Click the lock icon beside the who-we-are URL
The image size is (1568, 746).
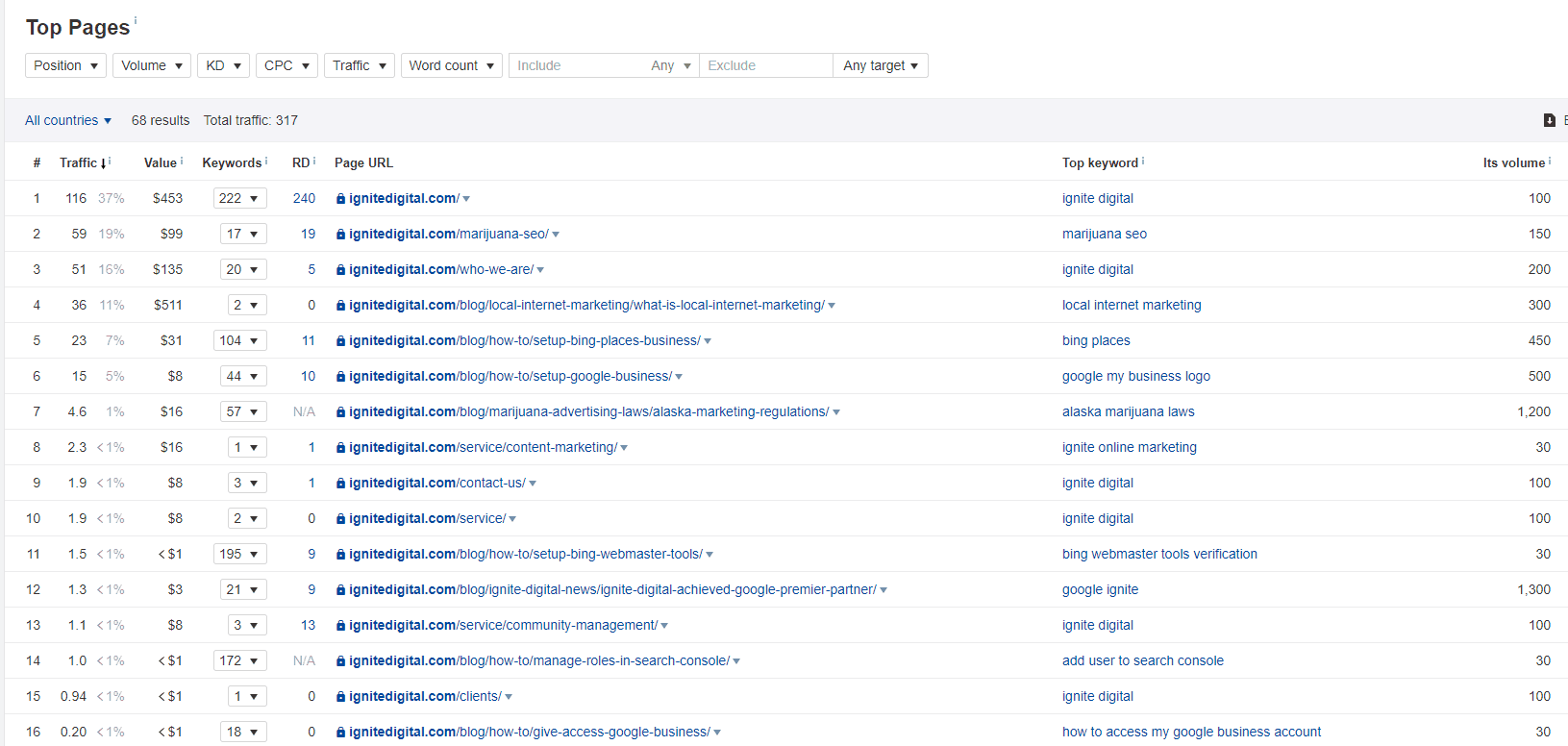(x=340, y=270)
